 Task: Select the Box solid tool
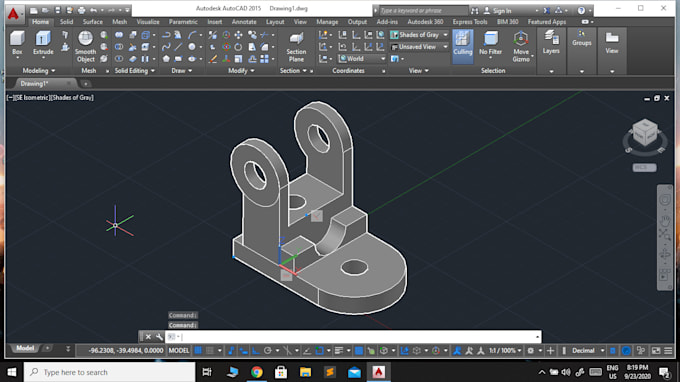17,43
